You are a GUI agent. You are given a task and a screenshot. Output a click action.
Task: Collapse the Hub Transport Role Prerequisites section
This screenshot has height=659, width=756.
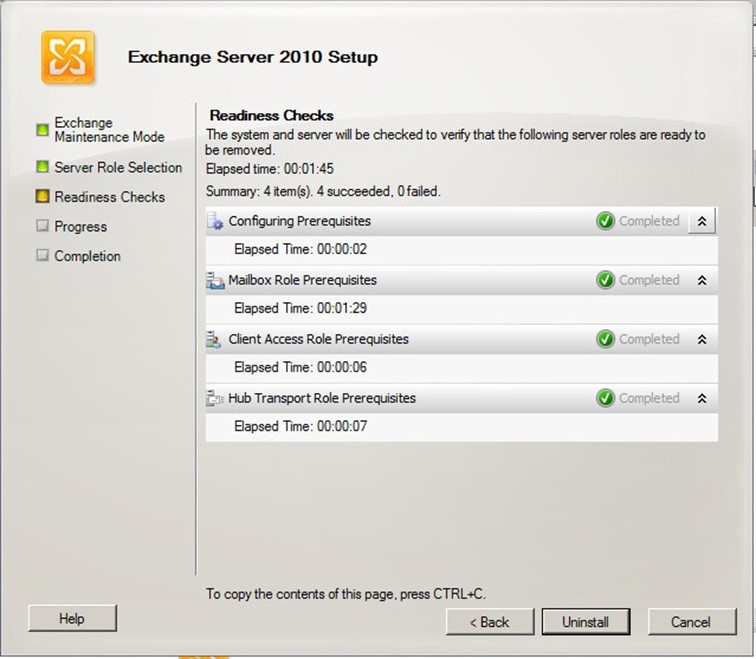pyautogui.click(x=702, y=398)
